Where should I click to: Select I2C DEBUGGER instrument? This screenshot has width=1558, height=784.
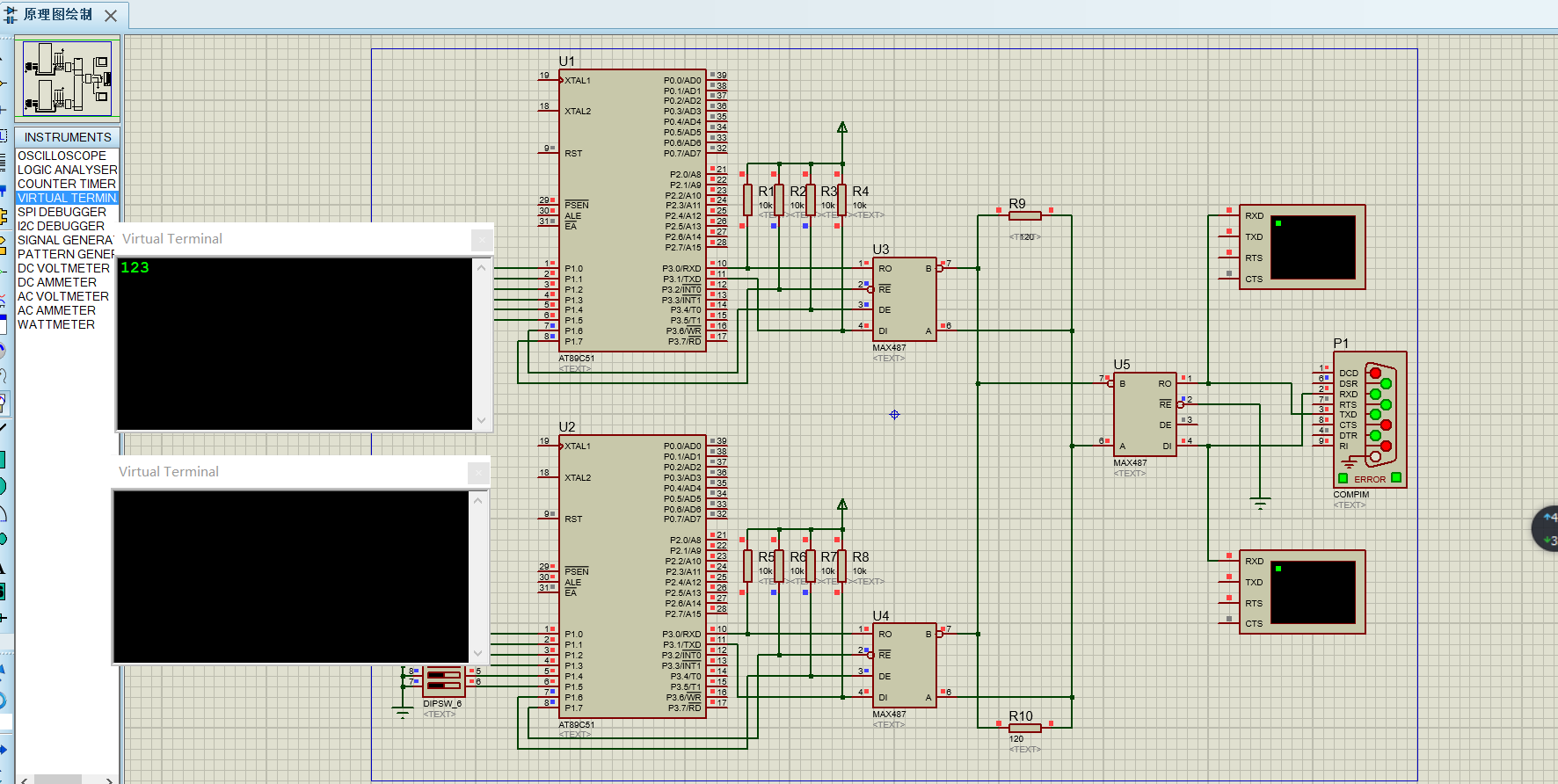pyautogui.click(x=62, y=226)
